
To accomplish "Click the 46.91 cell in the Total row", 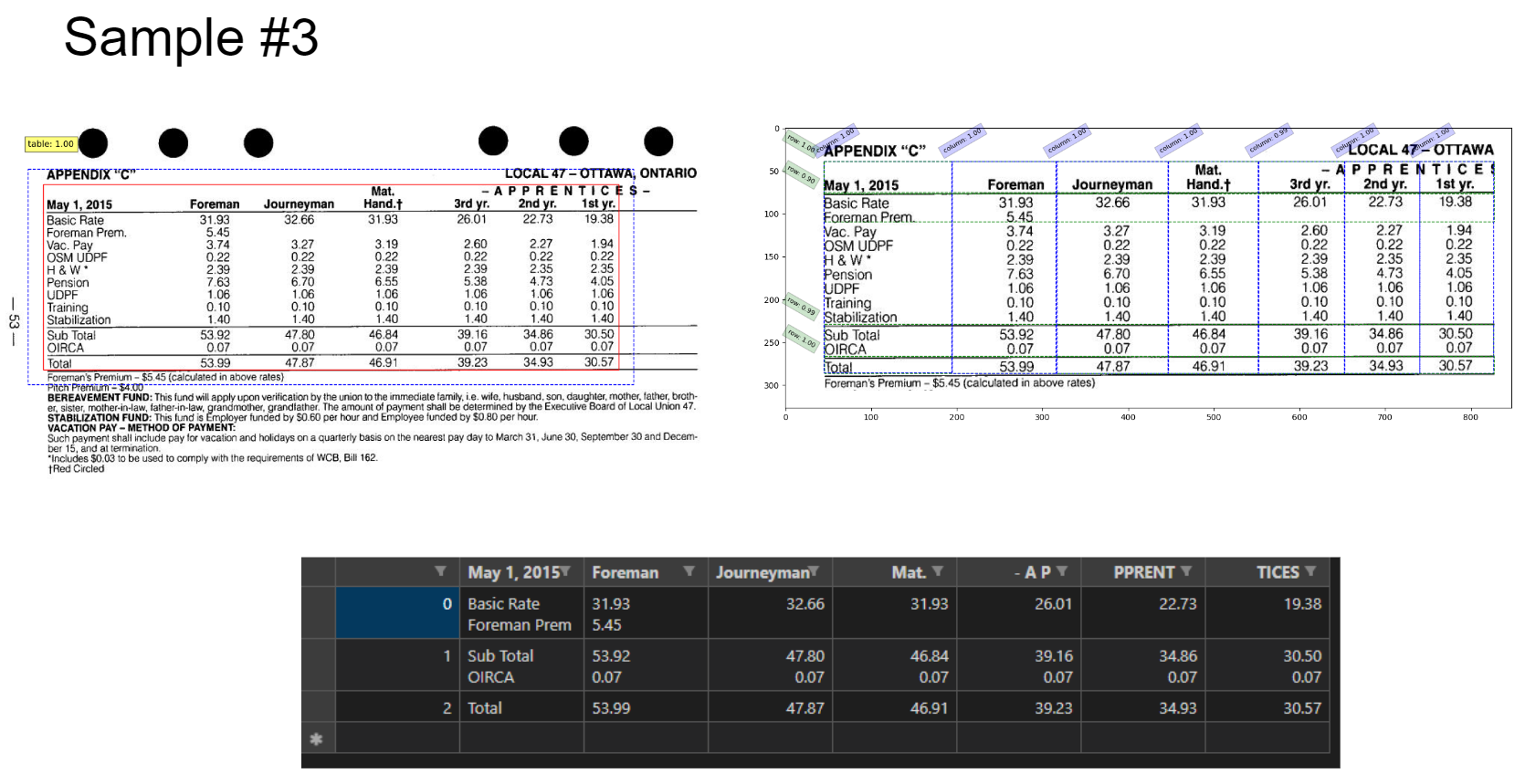I will click(x=894, y=707).
